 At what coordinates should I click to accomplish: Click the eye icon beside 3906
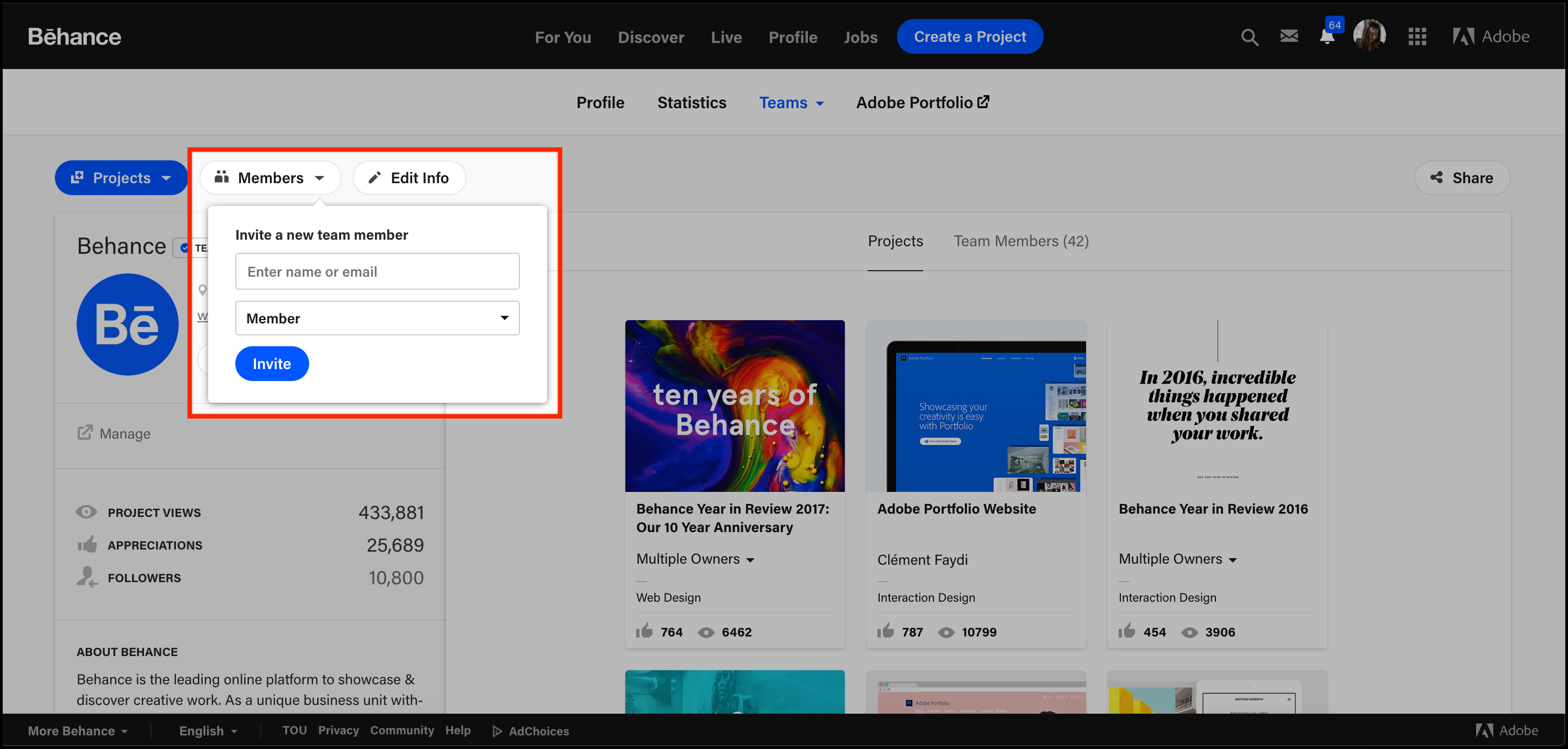[x=1189, y=632]
